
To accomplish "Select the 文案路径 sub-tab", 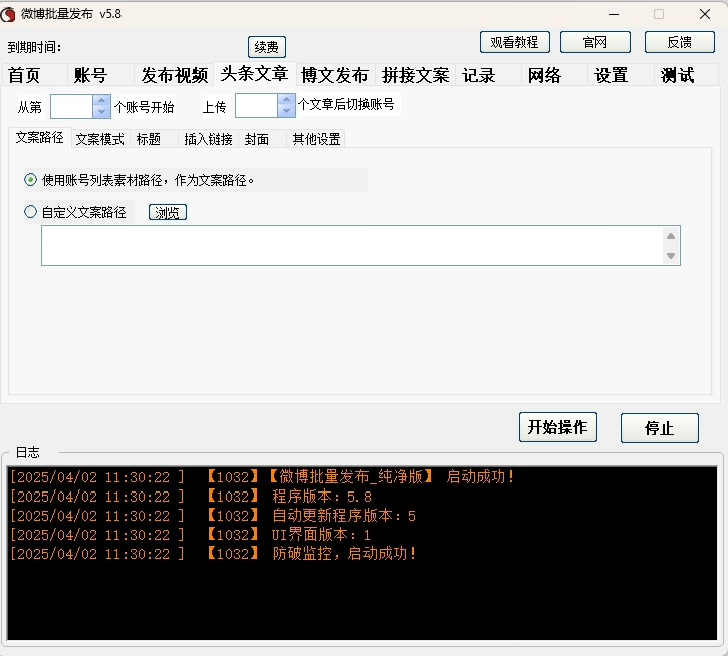I will click(x=39, y=138).
